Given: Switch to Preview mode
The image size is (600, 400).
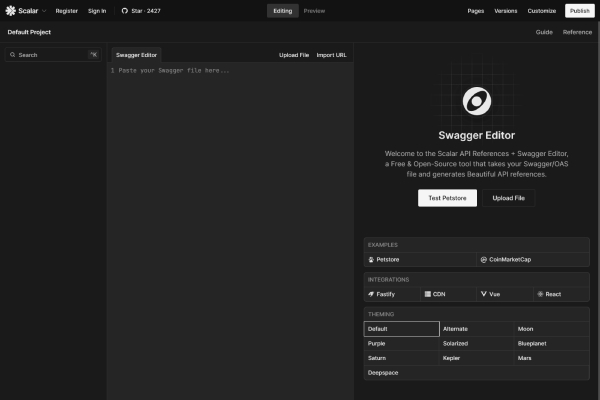Looking at the screenshot, I should click(x=314, y=11).
